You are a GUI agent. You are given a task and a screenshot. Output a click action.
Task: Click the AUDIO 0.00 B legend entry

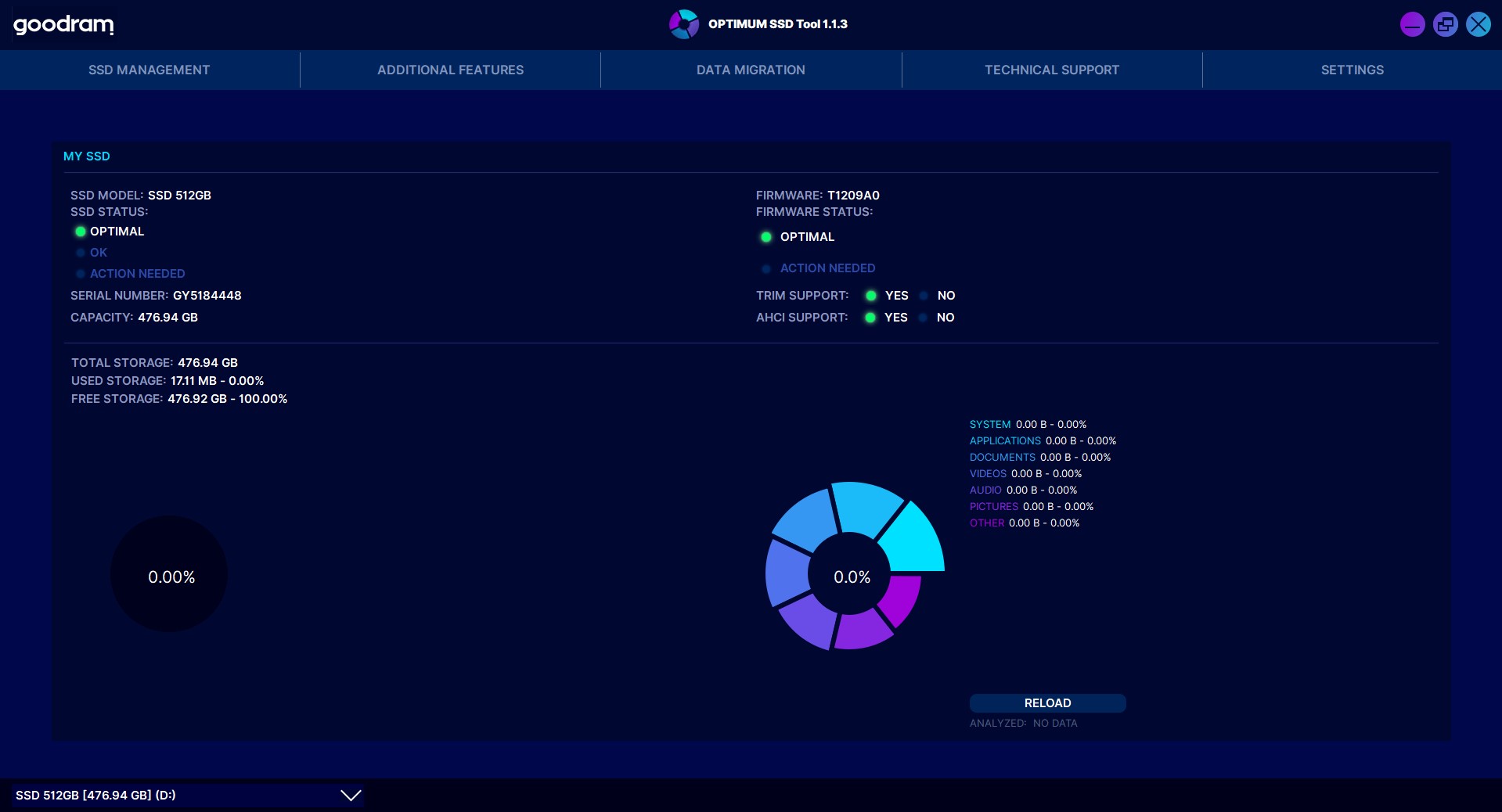click(x=1023, y=490)
